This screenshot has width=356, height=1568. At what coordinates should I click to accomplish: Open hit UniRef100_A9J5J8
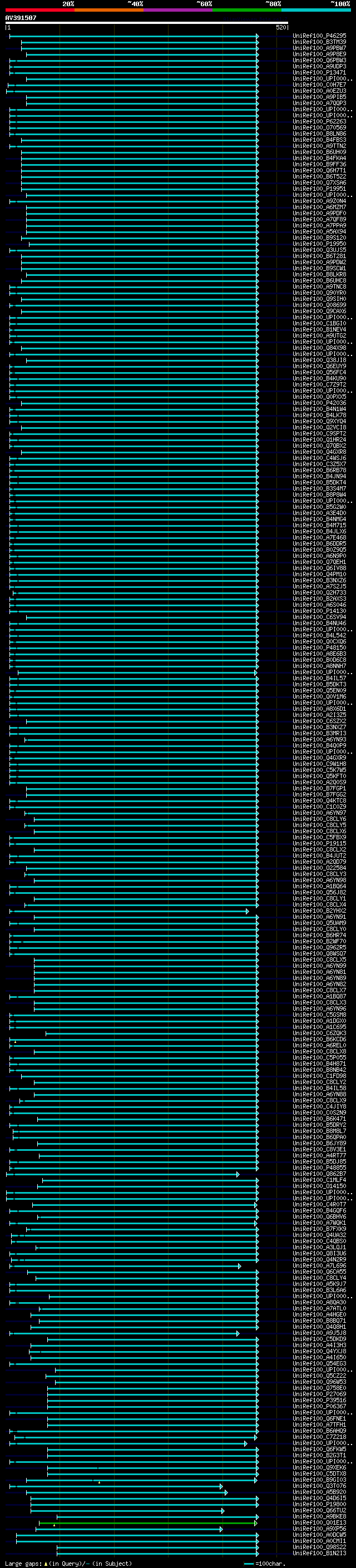click(x=319, y=1333)
